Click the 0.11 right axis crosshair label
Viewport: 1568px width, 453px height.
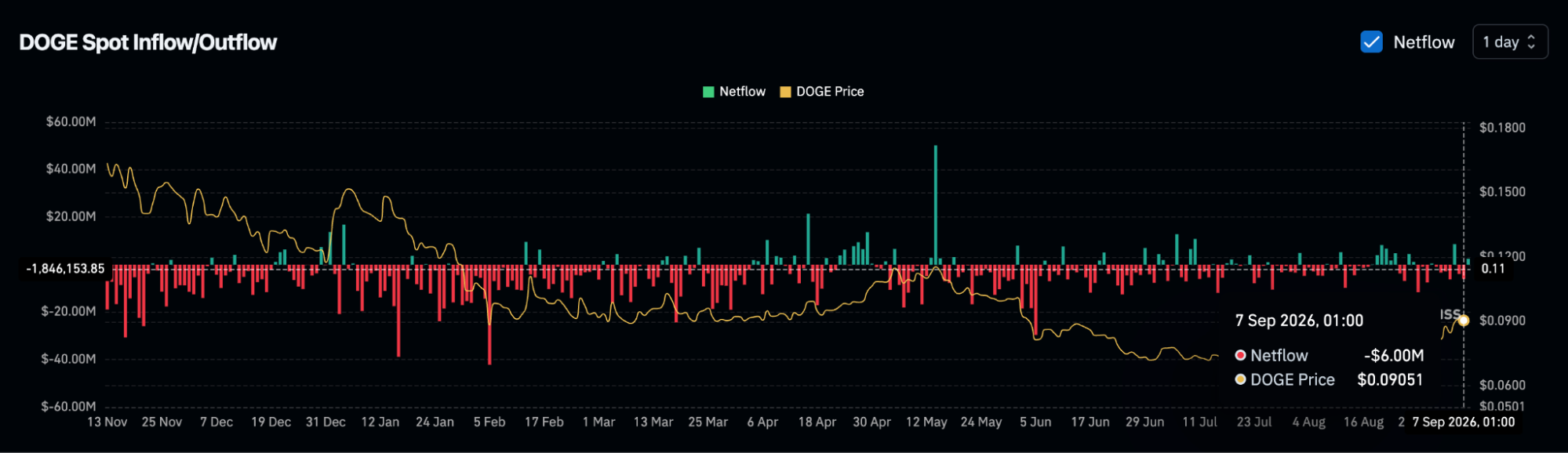(x=1493, y=269)
